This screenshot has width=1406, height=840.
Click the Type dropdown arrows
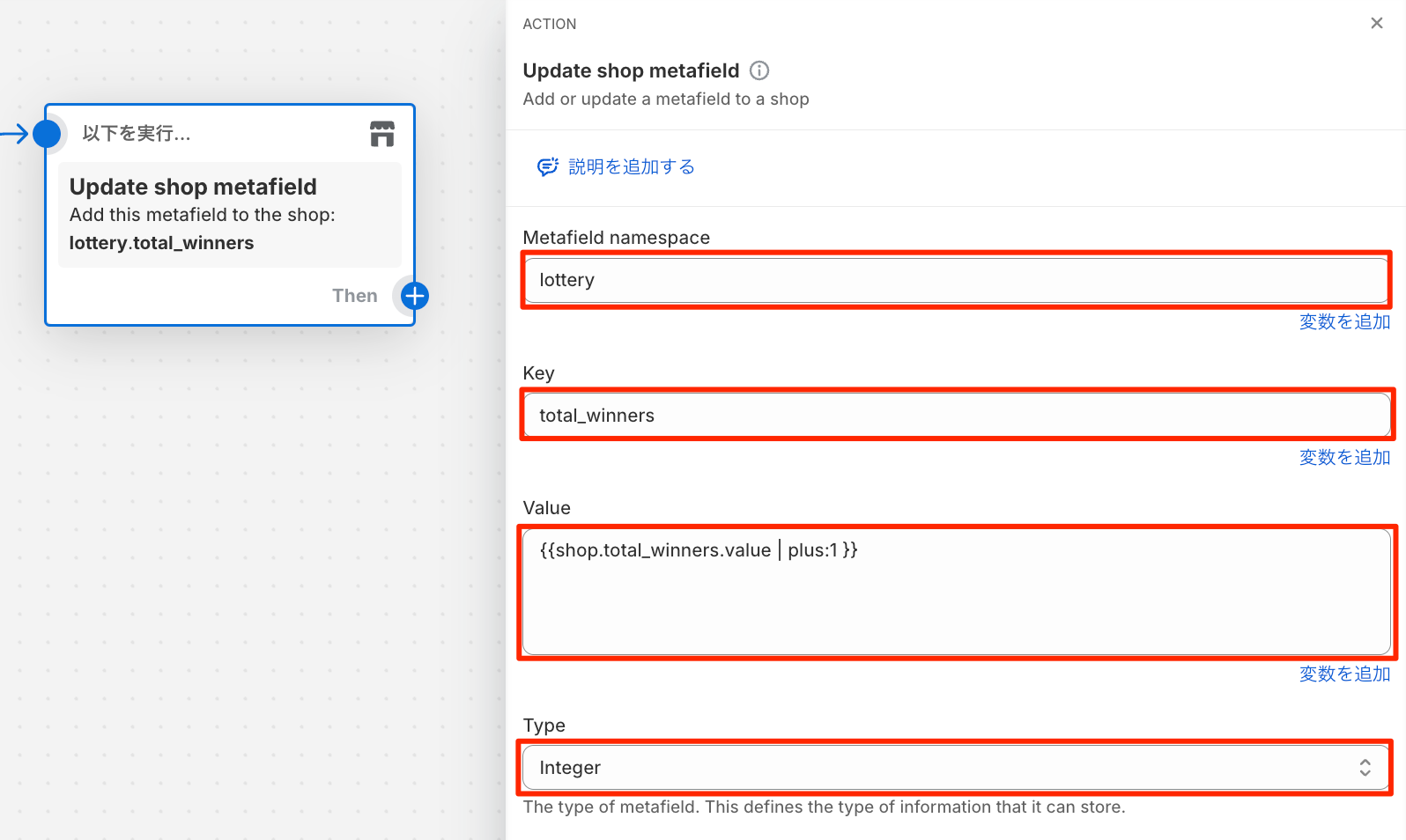click(x=1365, y=768)
